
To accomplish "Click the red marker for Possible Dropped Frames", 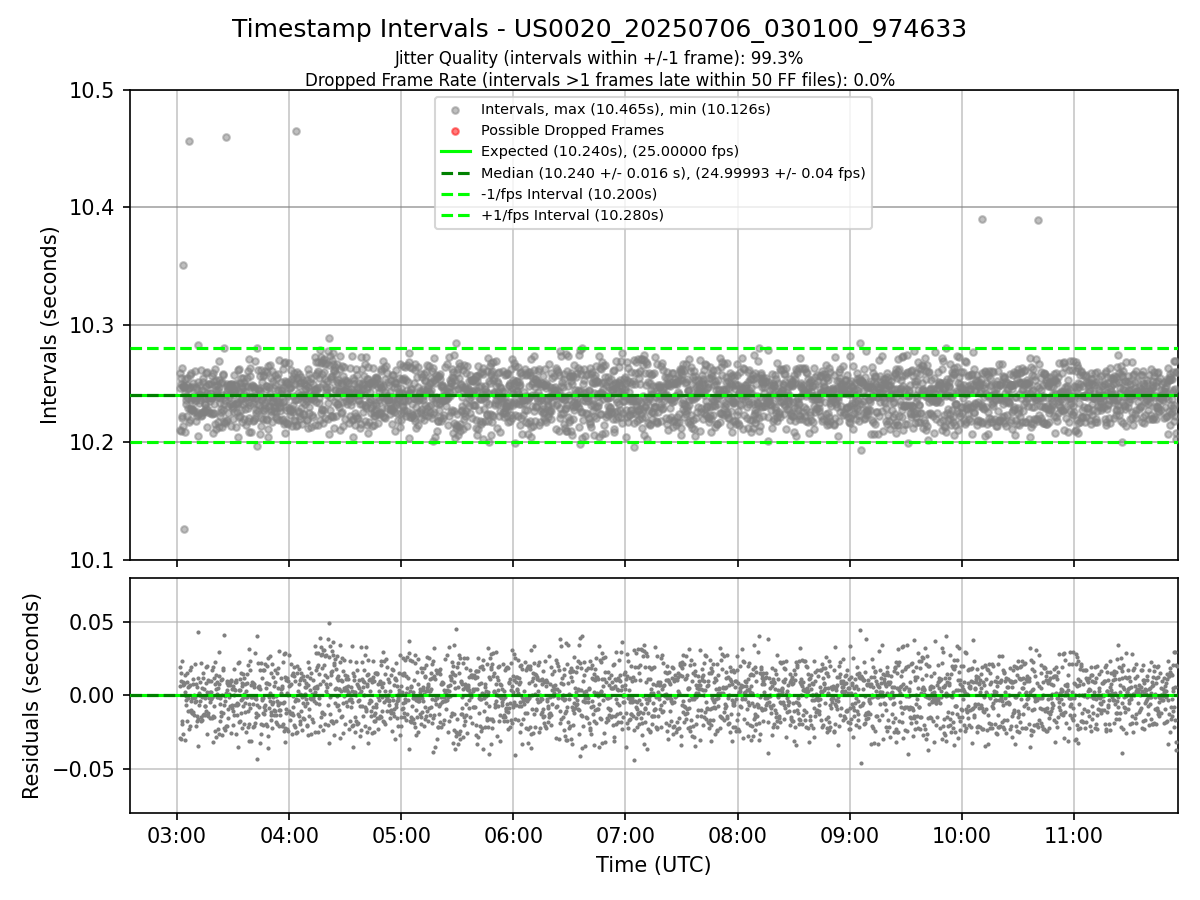I will [455, 131].
